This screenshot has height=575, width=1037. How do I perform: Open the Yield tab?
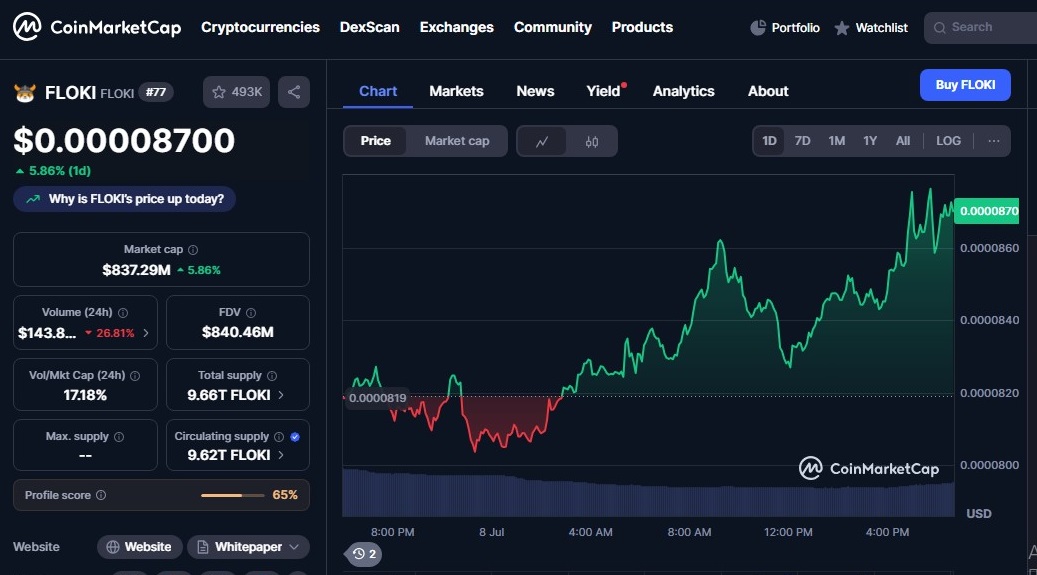pyautogui.click(x=604, y=91)
